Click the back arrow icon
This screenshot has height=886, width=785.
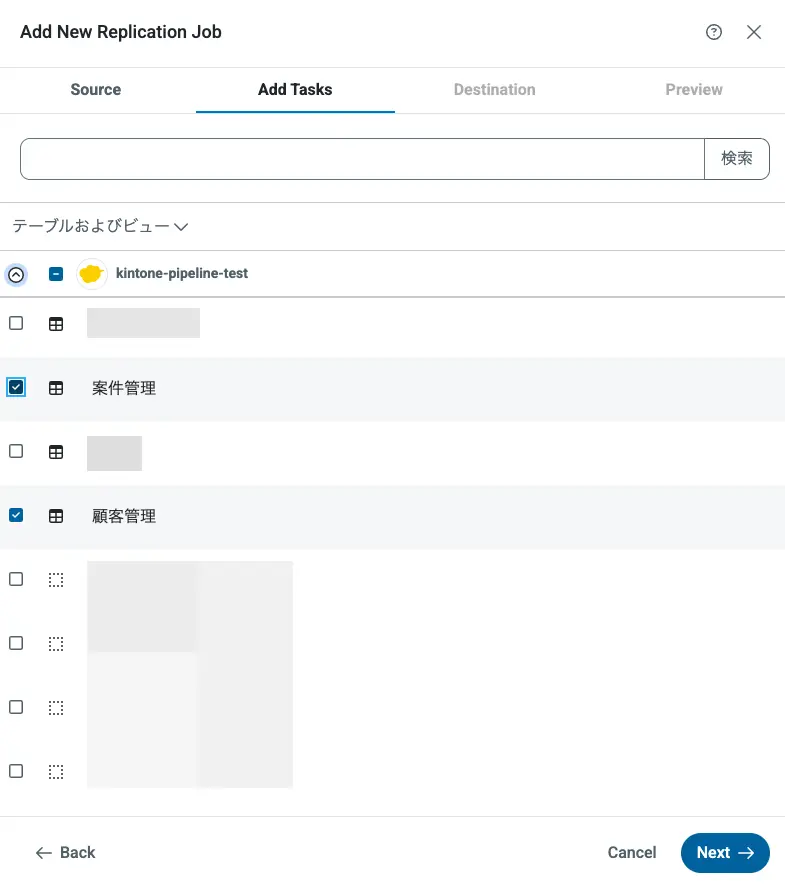click(x=43, y=853)
